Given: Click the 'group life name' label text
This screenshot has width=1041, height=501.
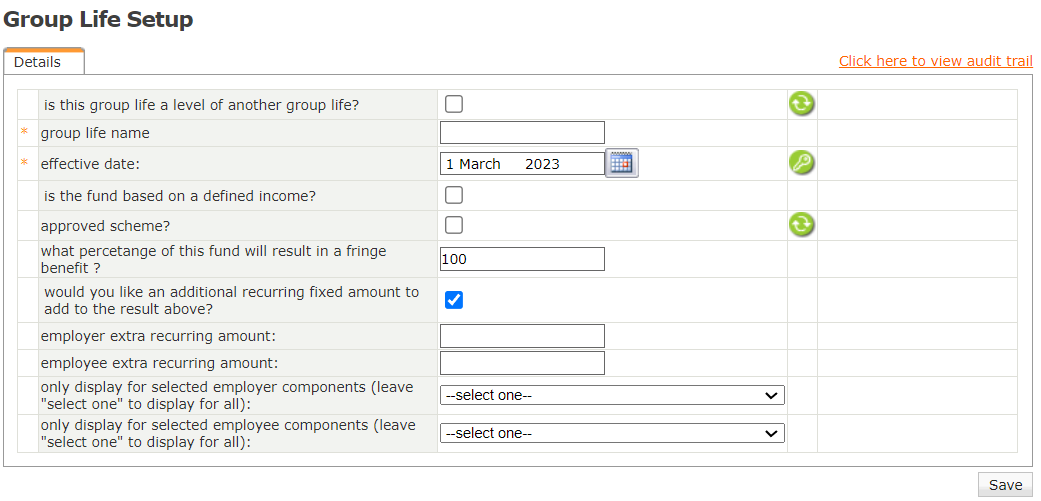Looking at the screenshot, I should coord(95,133).
